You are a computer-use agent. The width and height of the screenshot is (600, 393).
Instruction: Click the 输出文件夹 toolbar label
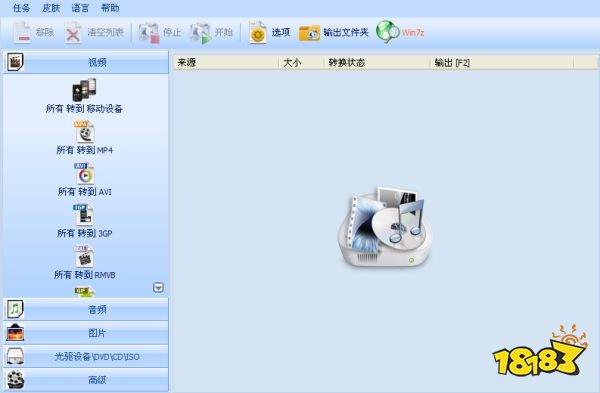[346, 32]
